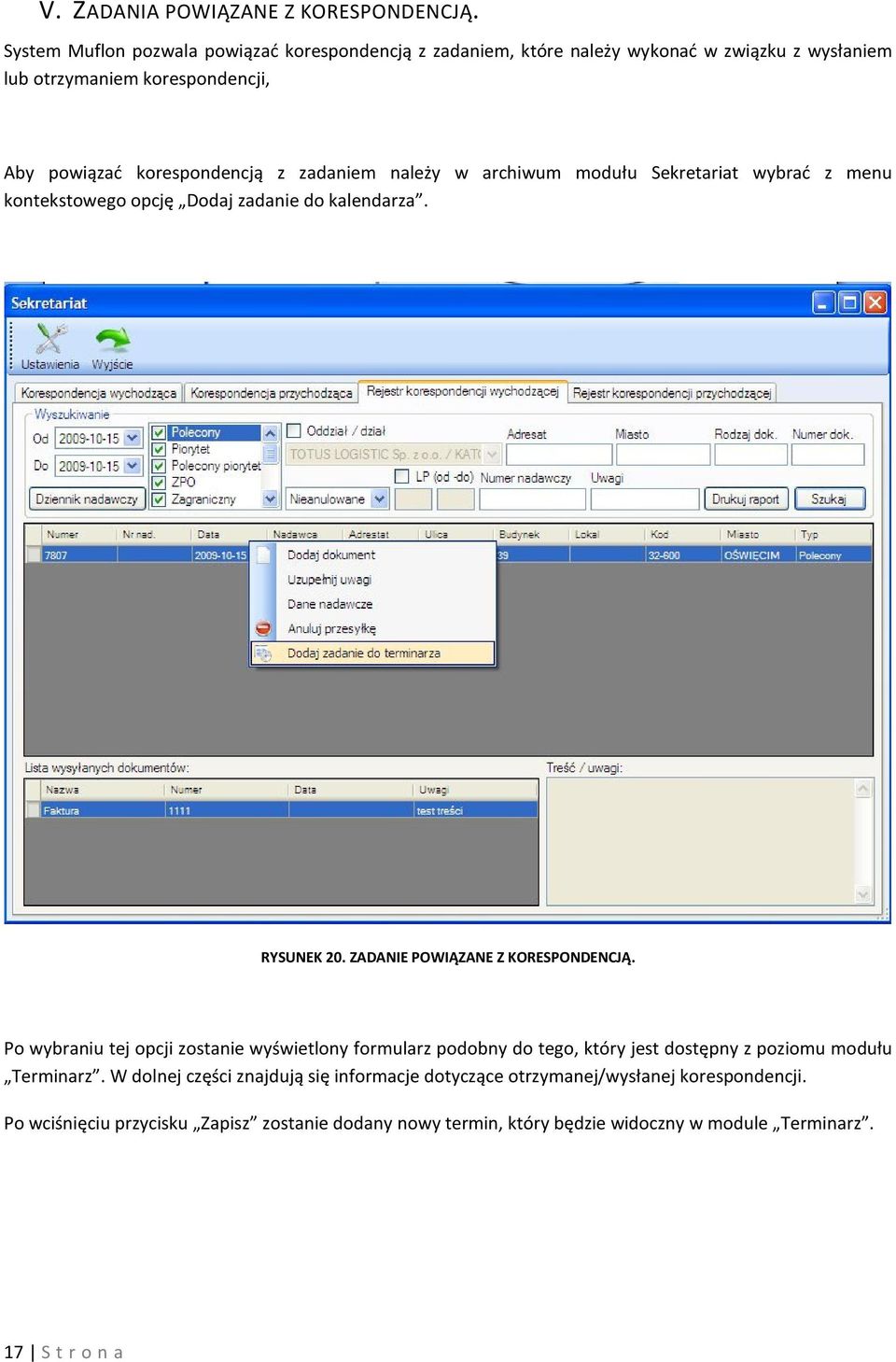The image size is (896, 1362).
Task: Click the Rodzaj dok. field
Action: pyautogui.click(x=749, y=455)
